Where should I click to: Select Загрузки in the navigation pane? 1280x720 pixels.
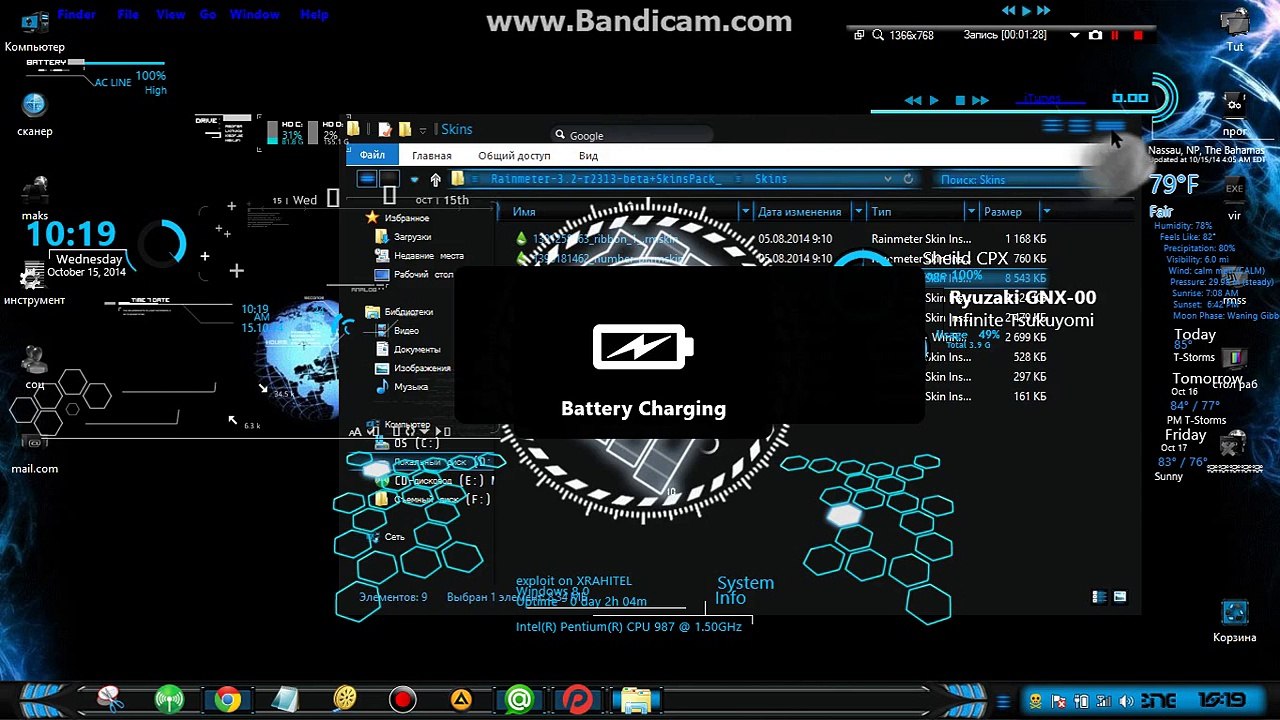[x=412, y=237]
